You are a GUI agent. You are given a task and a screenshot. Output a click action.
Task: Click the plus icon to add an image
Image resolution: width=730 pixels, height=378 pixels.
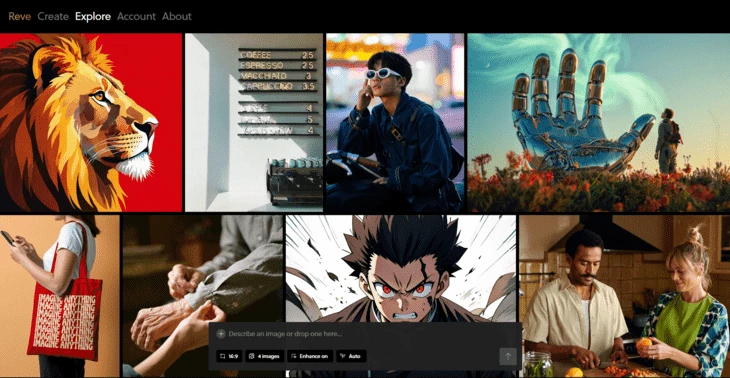[x=221, y=334]
